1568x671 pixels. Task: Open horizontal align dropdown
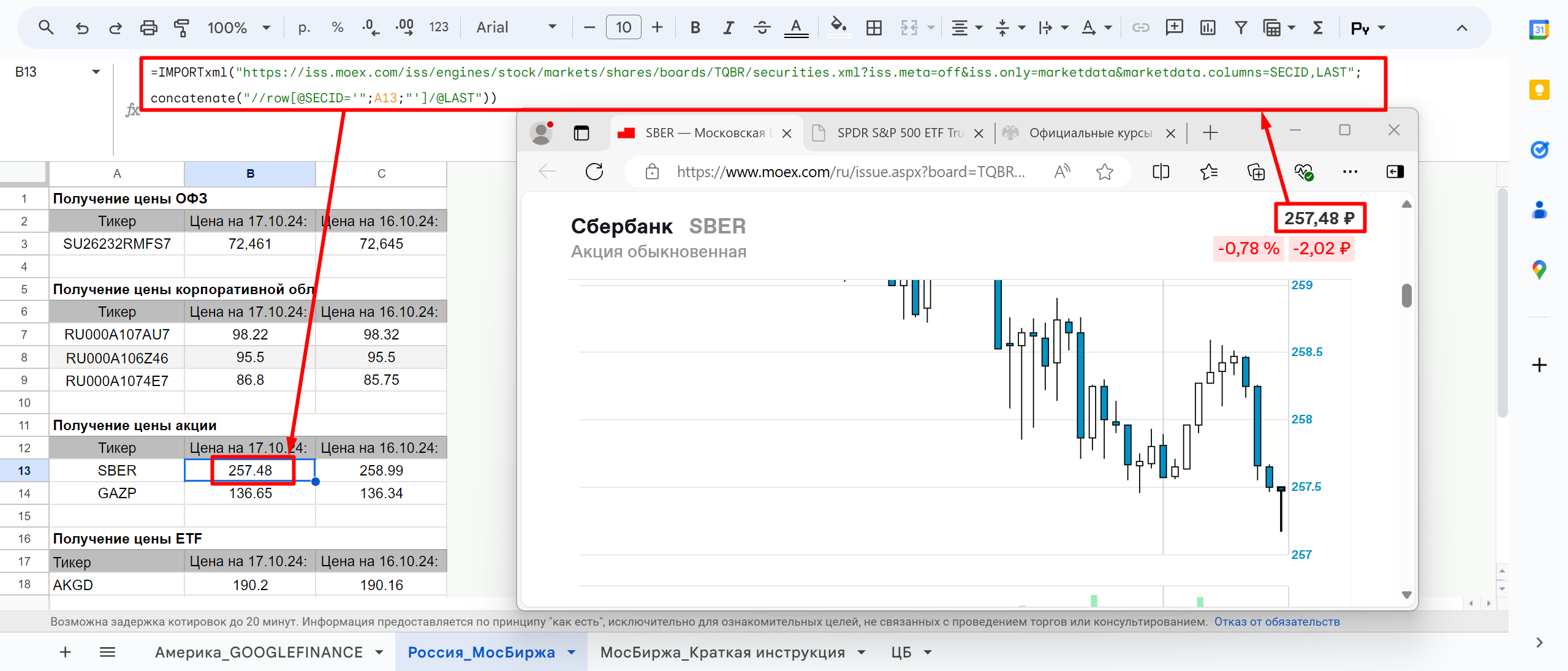pos(966,28)
